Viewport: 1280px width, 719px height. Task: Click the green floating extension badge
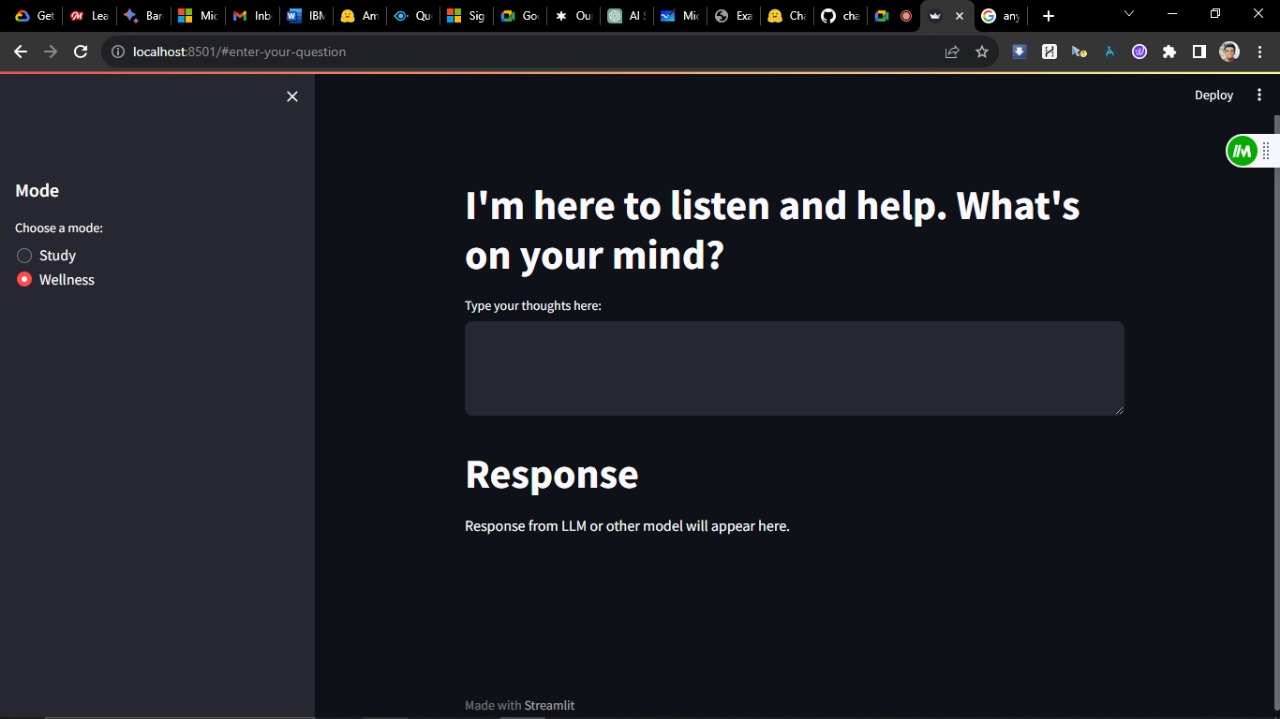tap(1242, 151)
